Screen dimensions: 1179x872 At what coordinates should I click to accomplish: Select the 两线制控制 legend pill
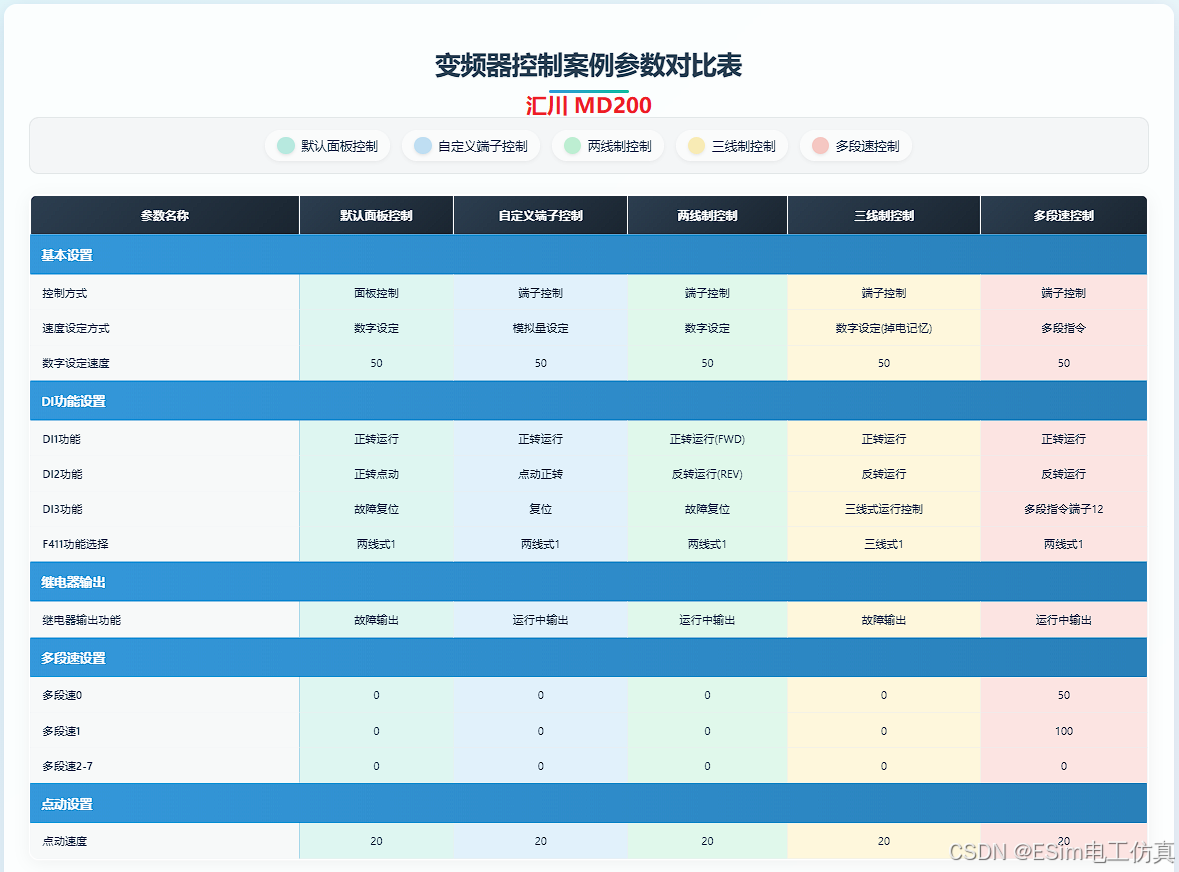(x=608, y=146)
